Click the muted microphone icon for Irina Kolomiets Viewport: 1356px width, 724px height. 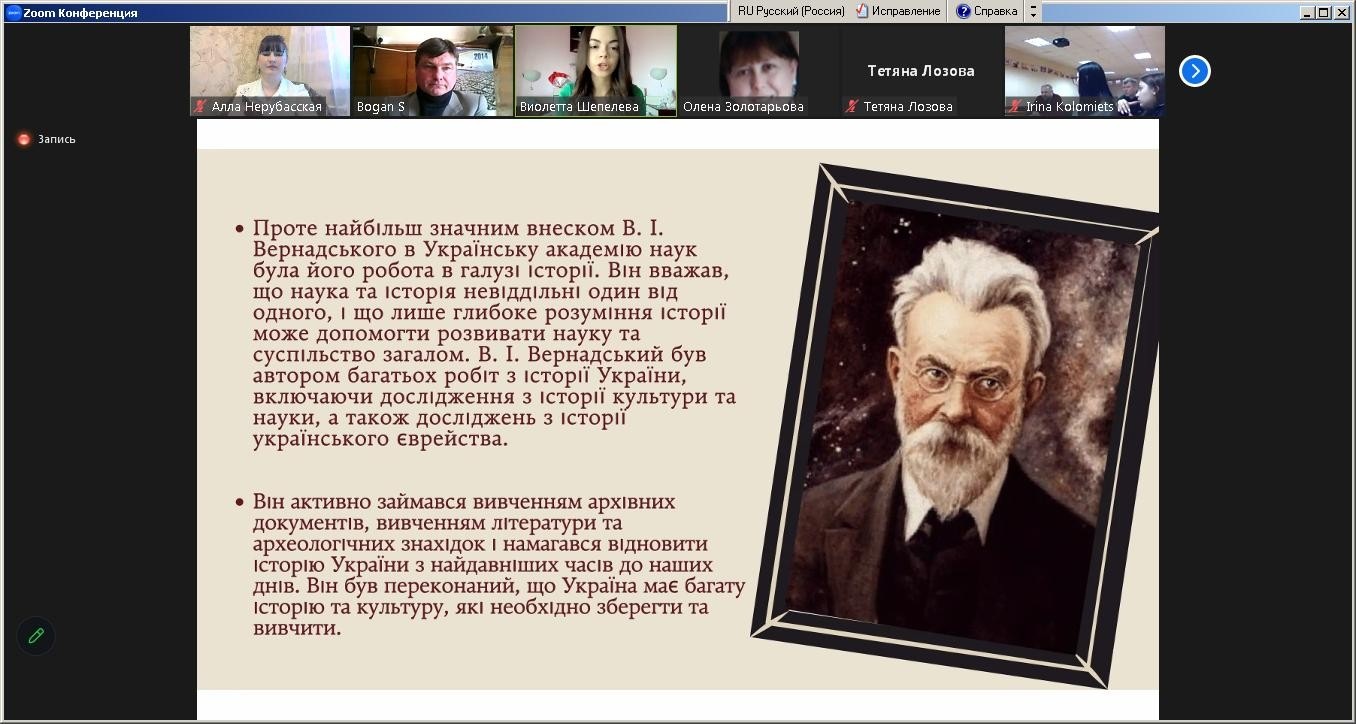[x=1015, y=106]
